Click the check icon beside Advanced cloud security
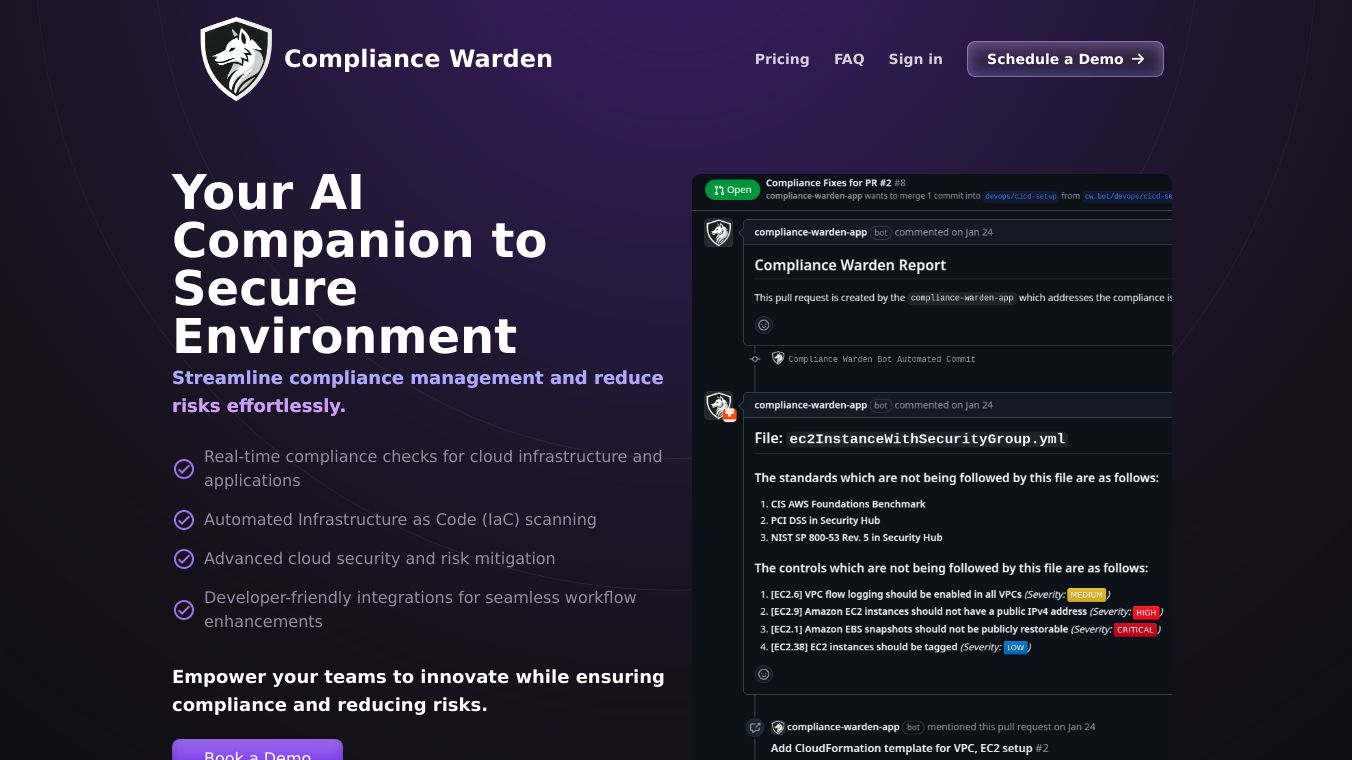This screenshot has width=1352, height=760. click(x=184, y=559)
